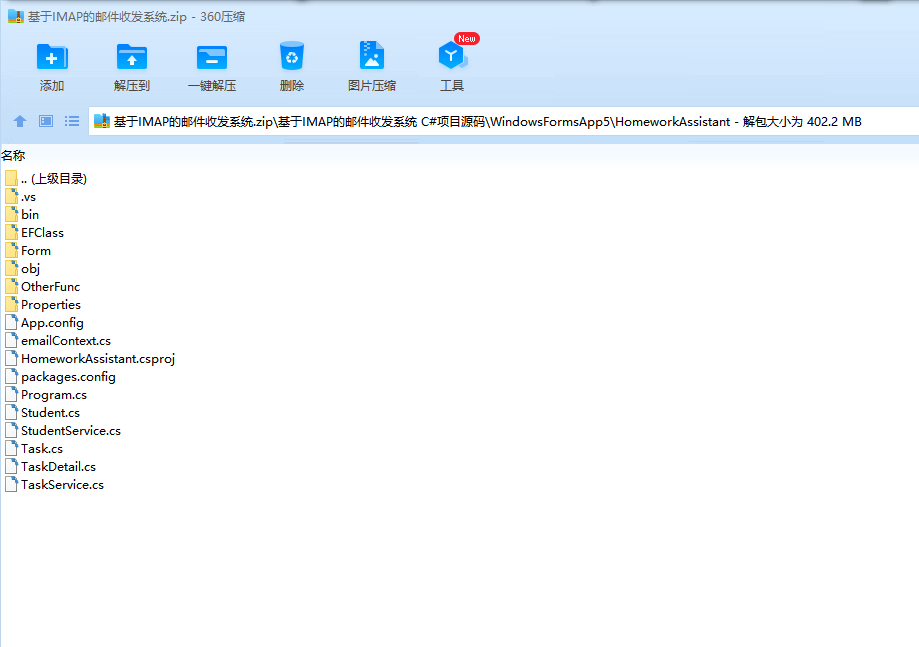This screenshot has height=647, width=919.
Task: Click the file icon next to TaskService.cs
Action: [11, 485]
